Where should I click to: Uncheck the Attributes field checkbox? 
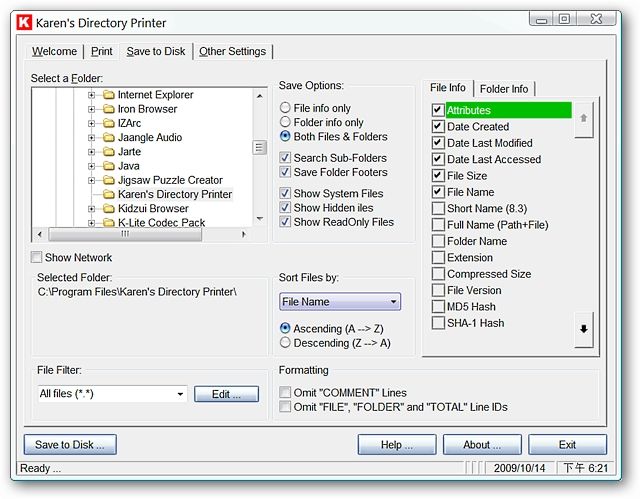(x=438, y=110)
